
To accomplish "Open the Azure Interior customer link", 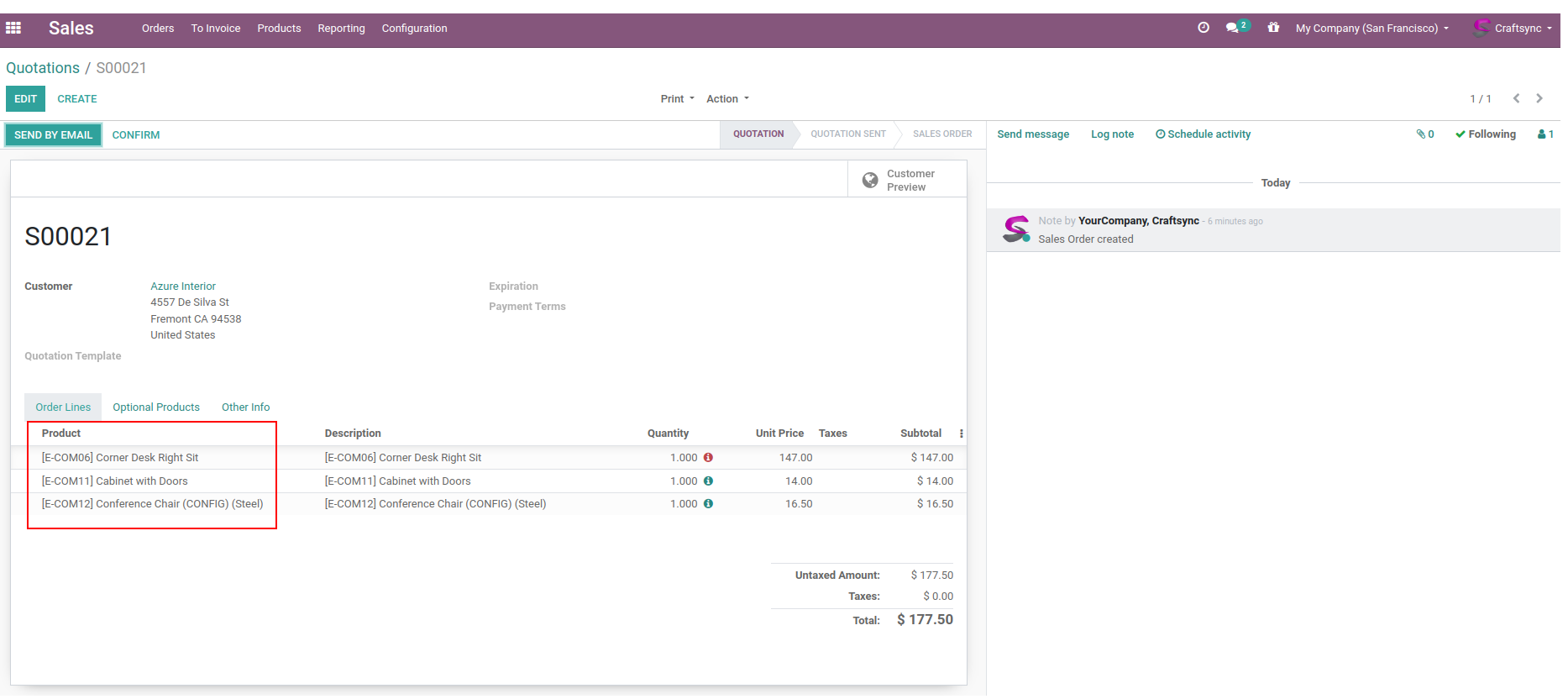I will (183, 286).
